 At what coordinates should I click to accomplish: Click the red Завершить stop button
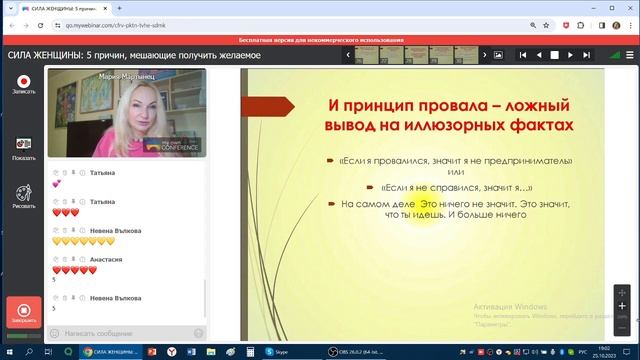coord(24,312)
